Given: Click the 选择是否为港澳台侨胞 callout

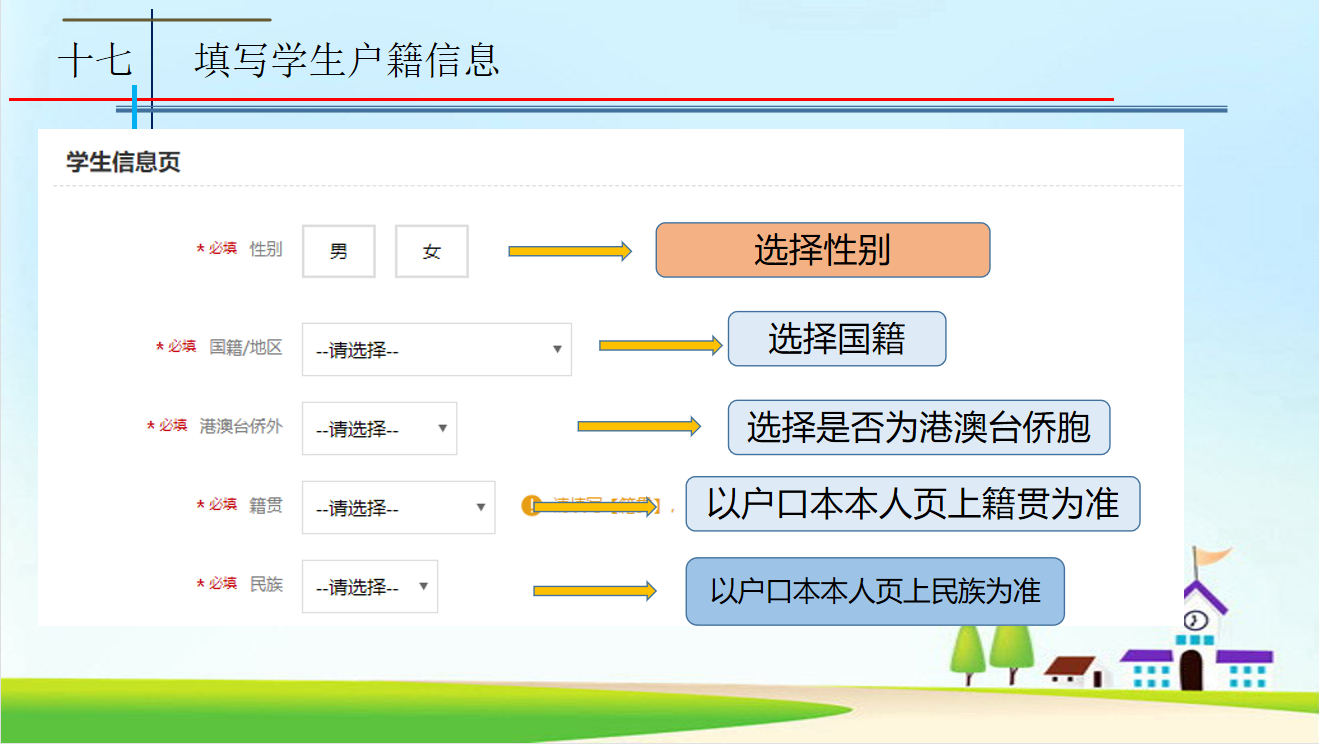Looking at the screenshot, I should coord(918,427).
